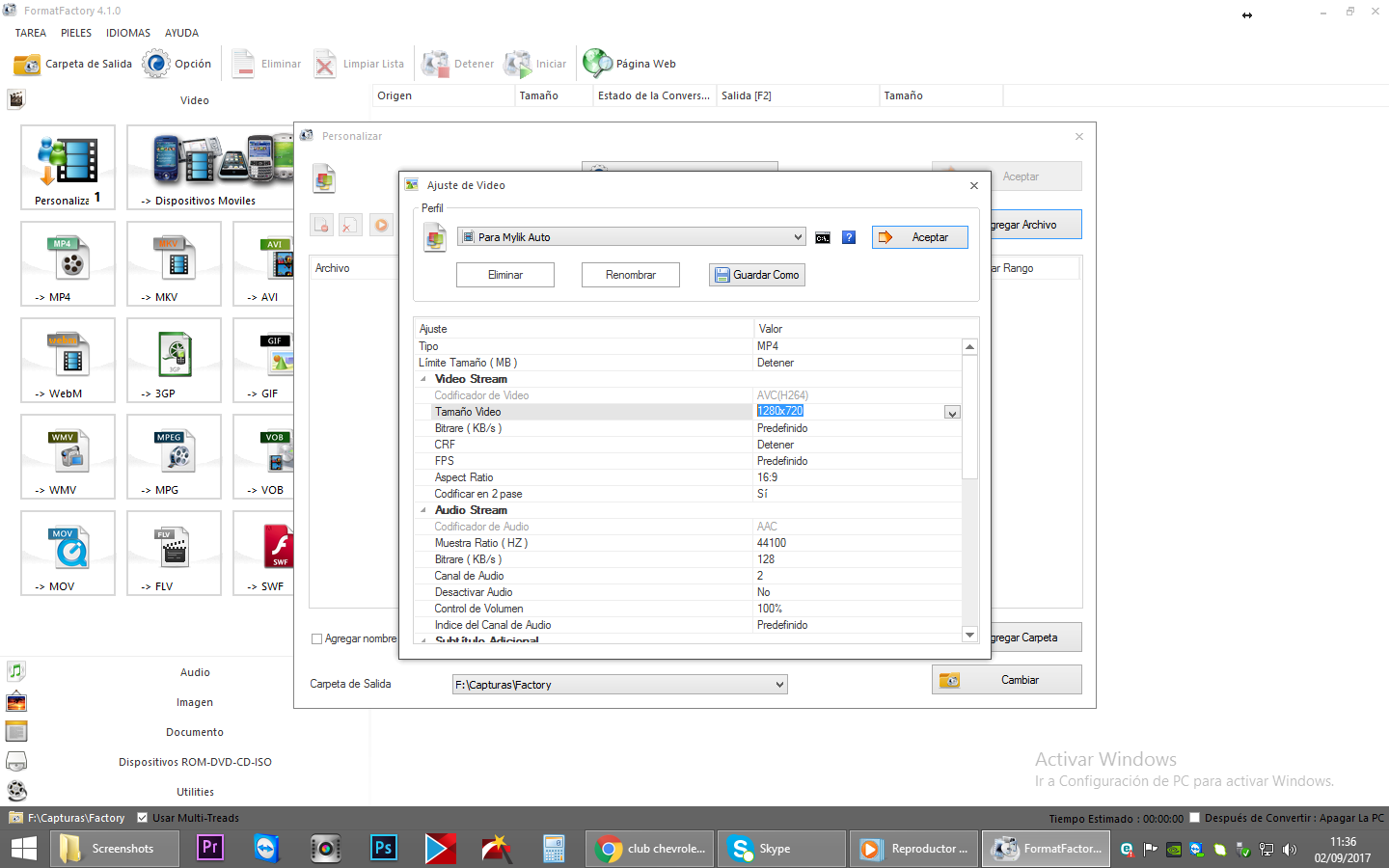The height and width of the screenshot is (868, 1389).
Task: Expand the Tamaño Video value dropdown
Action: (952, 413)
